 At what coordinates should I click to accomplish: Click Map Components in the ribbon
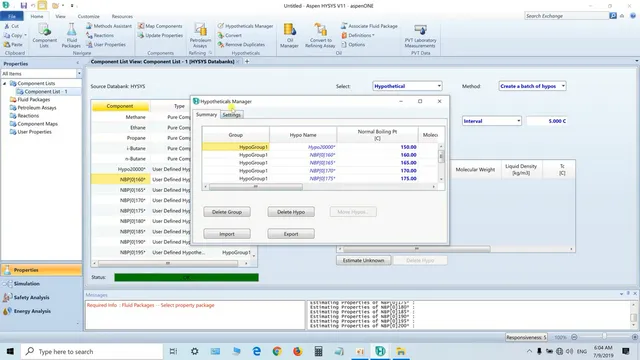(x=160, y=26)
